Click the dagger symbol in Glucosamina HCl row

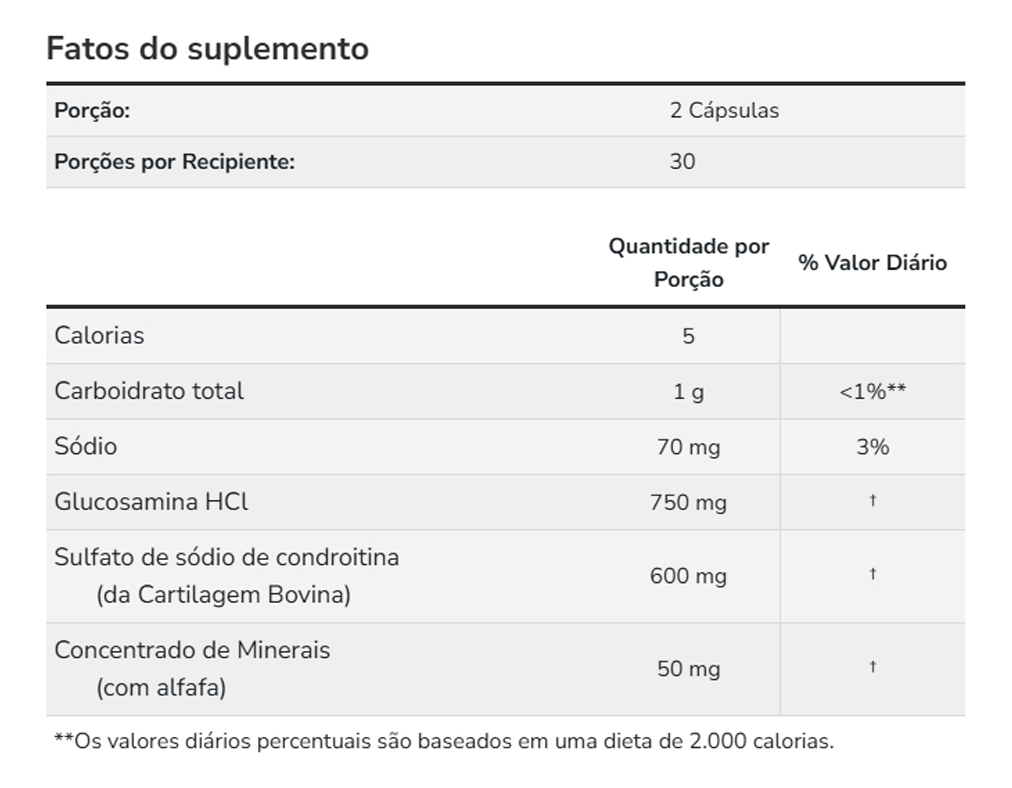click(x=872, y=502)
